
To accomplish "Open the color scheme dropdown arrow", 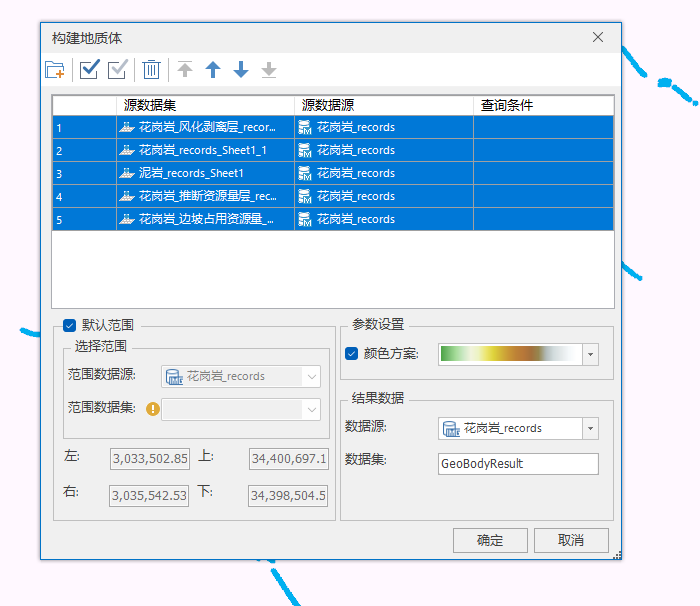I will coord(590,355).
